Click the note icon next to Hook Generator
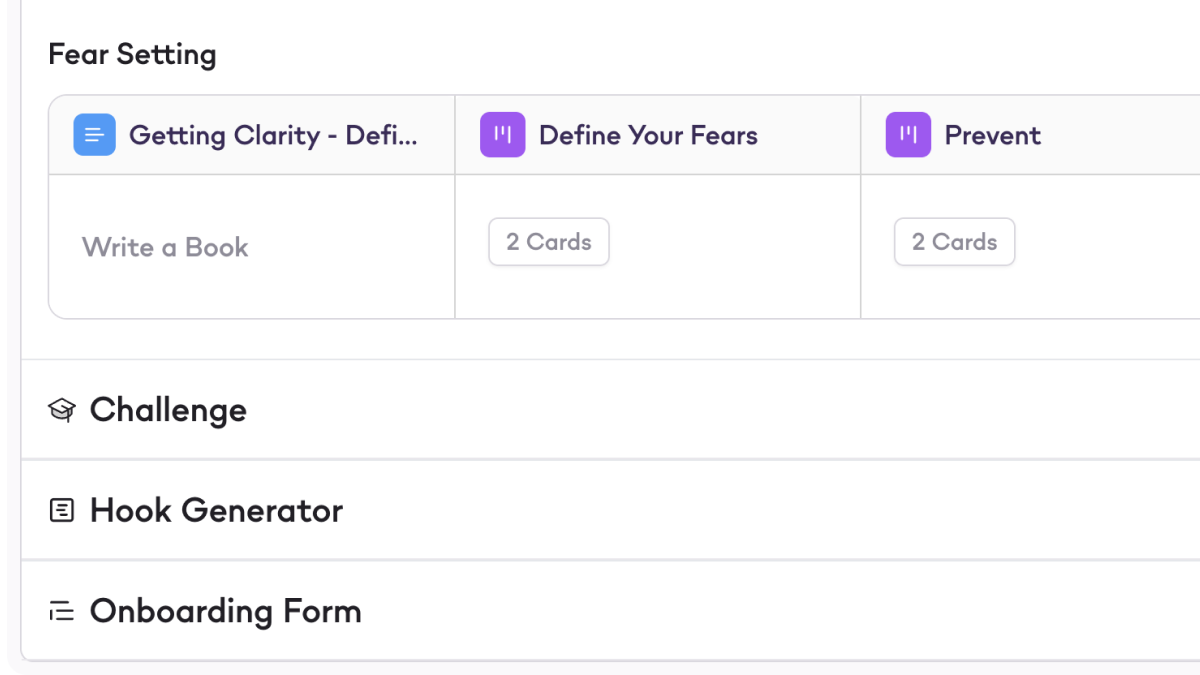1200x675 pixels. 62,511
